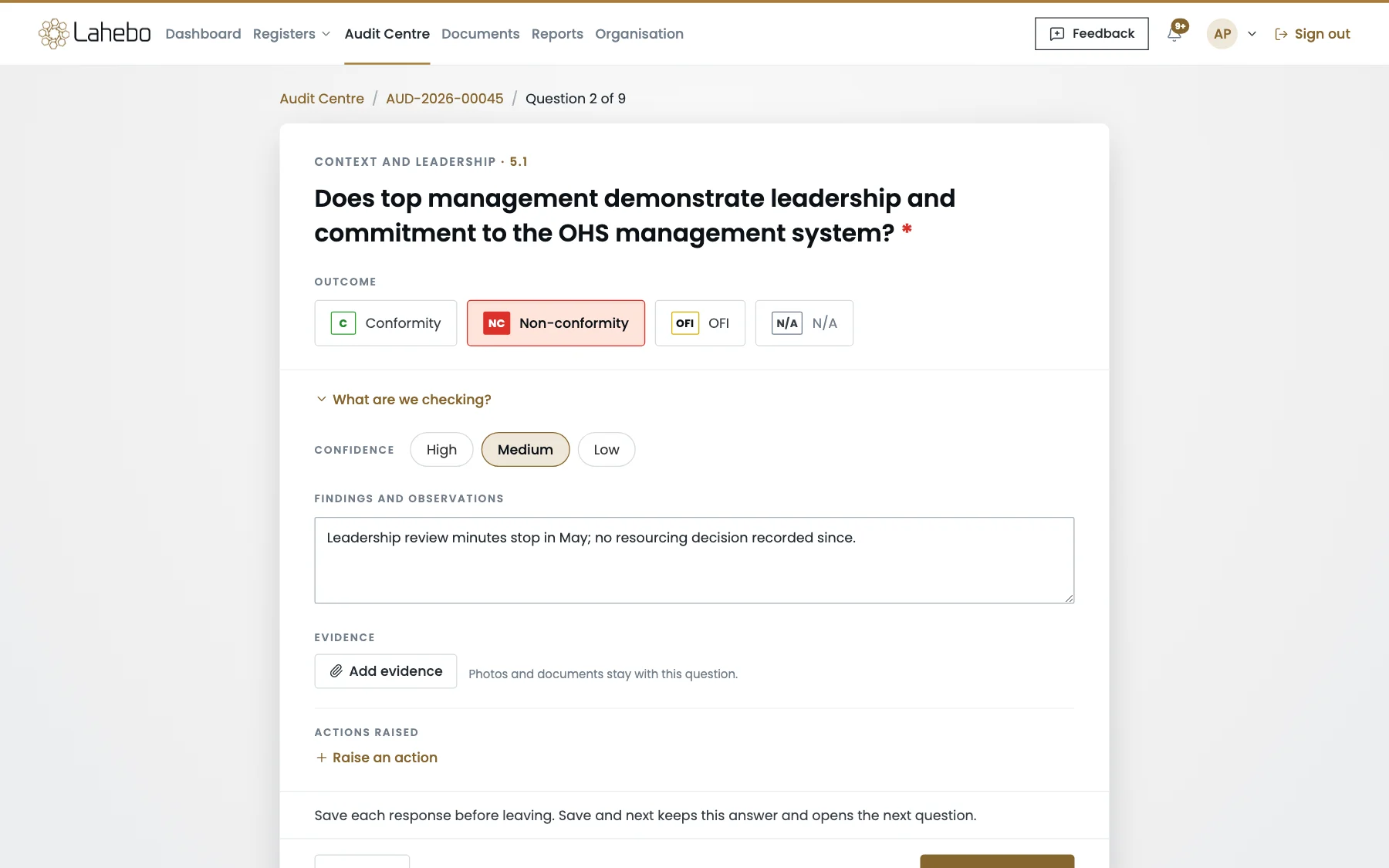Click the Findings and observations text area
Screen dimensions: 1389x868
pyautogui.click(x=694, y=560)
